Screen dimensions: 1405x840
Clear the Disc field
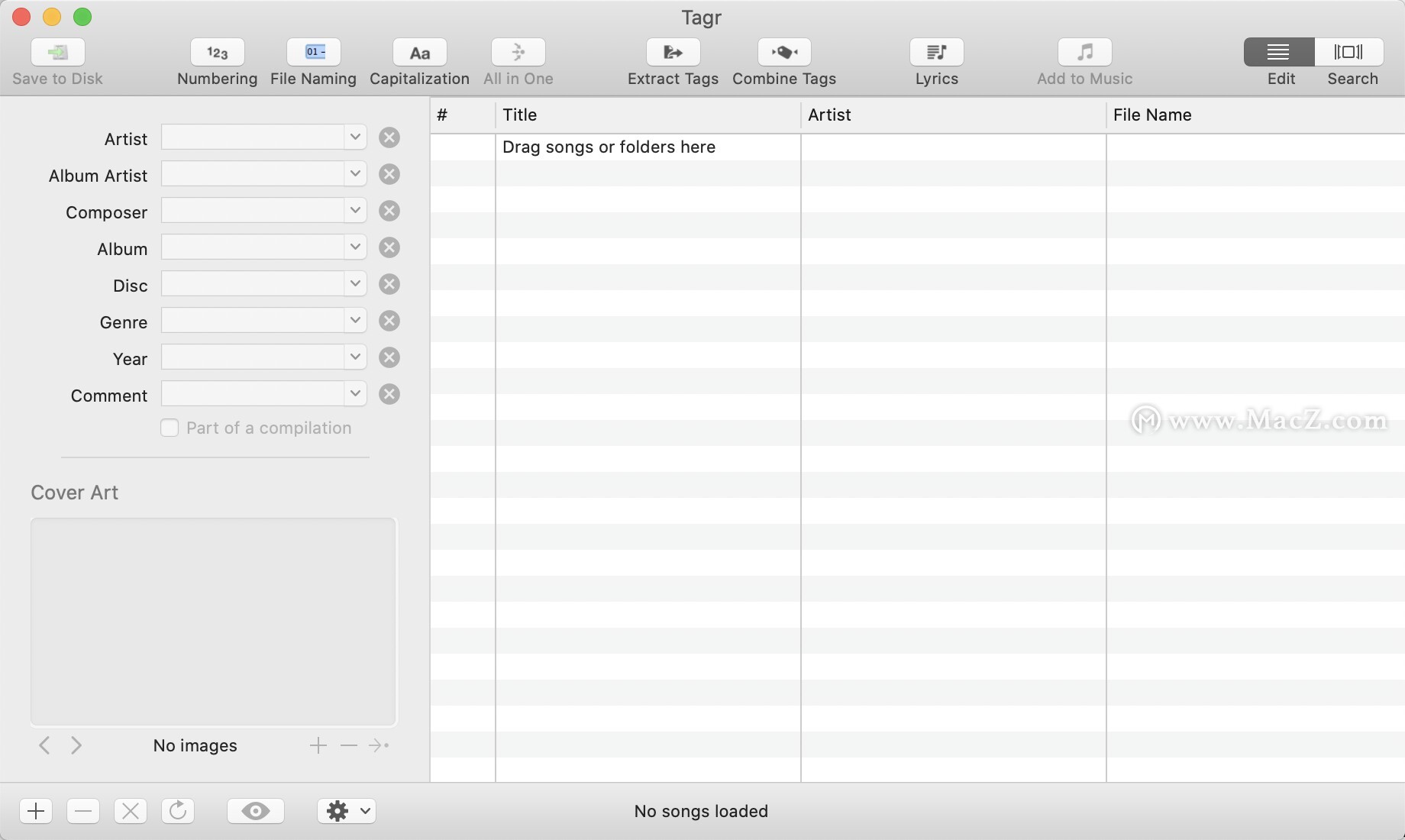point(389,284)
